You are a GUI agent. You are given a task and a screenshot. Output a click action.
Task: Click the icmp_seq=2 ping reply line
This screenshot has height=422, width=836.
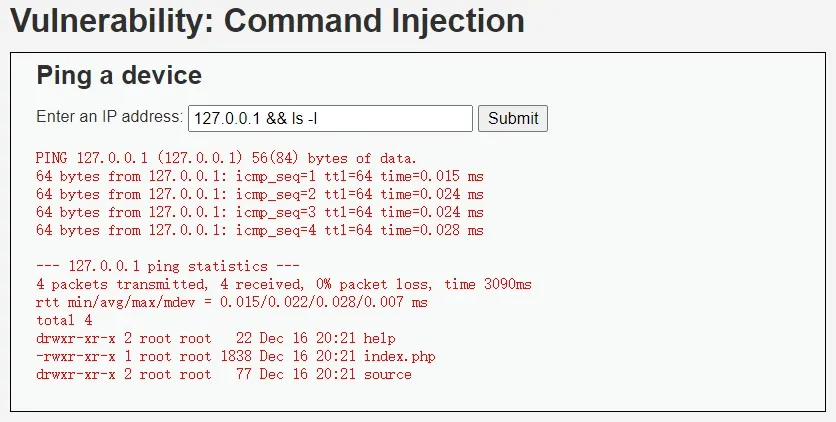click(x=260, y=194)
